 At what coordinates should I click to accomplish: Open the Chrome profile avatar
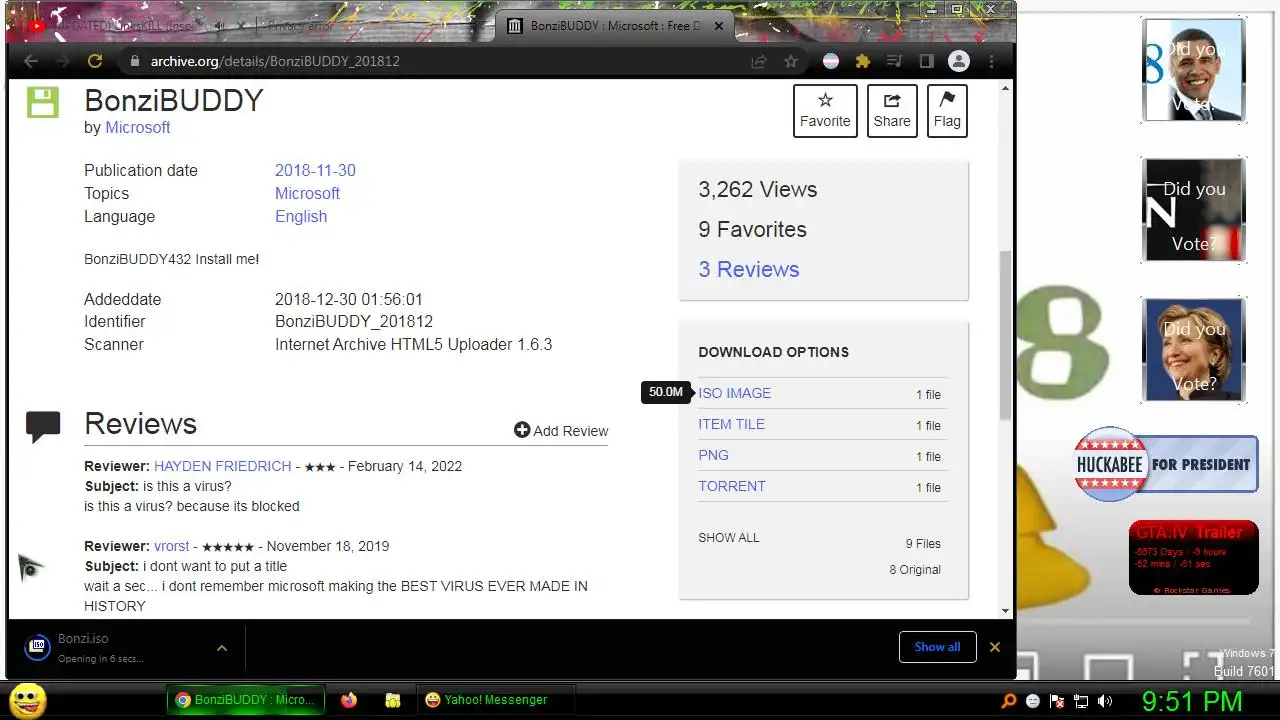[959, 61]
